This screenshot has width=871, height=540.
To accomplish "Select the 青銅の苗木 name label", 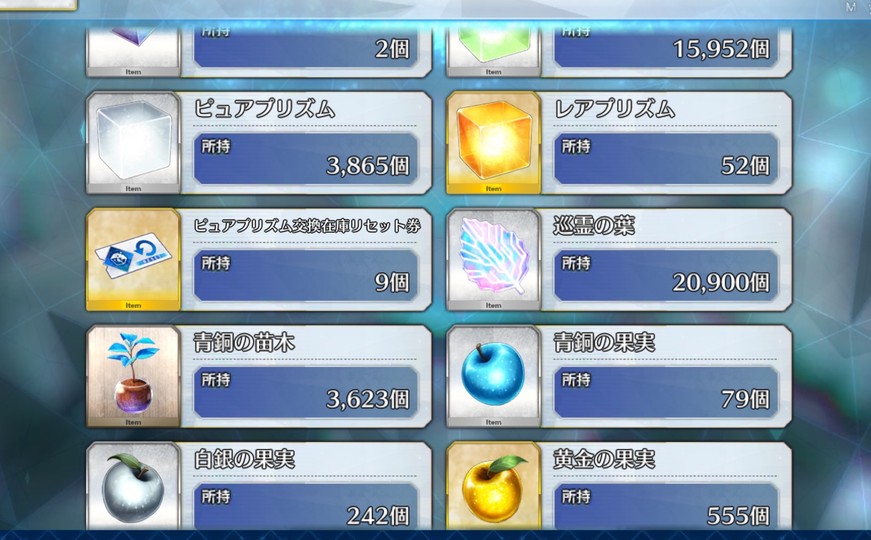I will click(244, 342).
